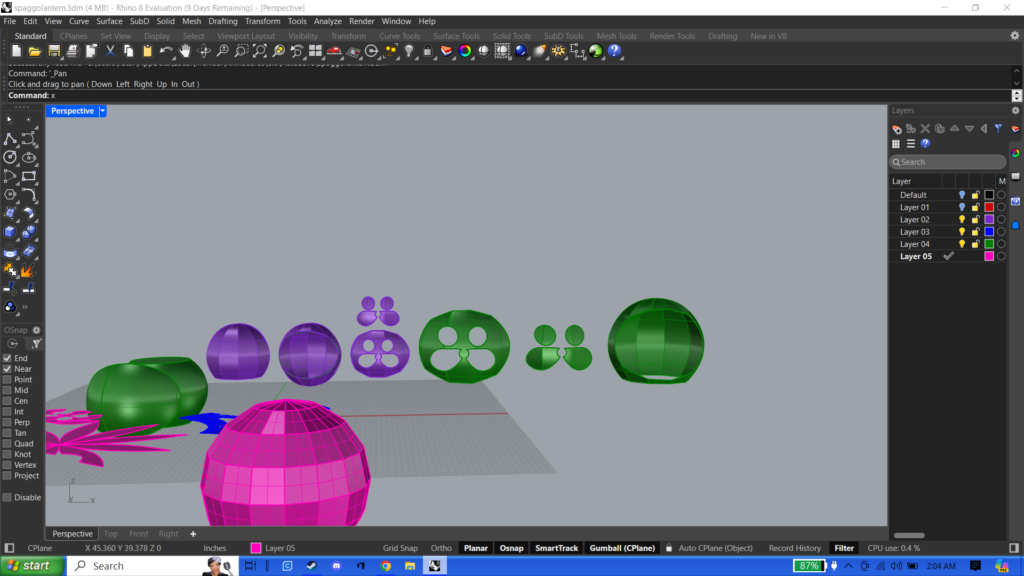Image resolution: width=1024 pixels, height=576 pixels.
Task: Click Layer 05 magenta color swatch
Action: pyautogui.click(x=989, y=257)
